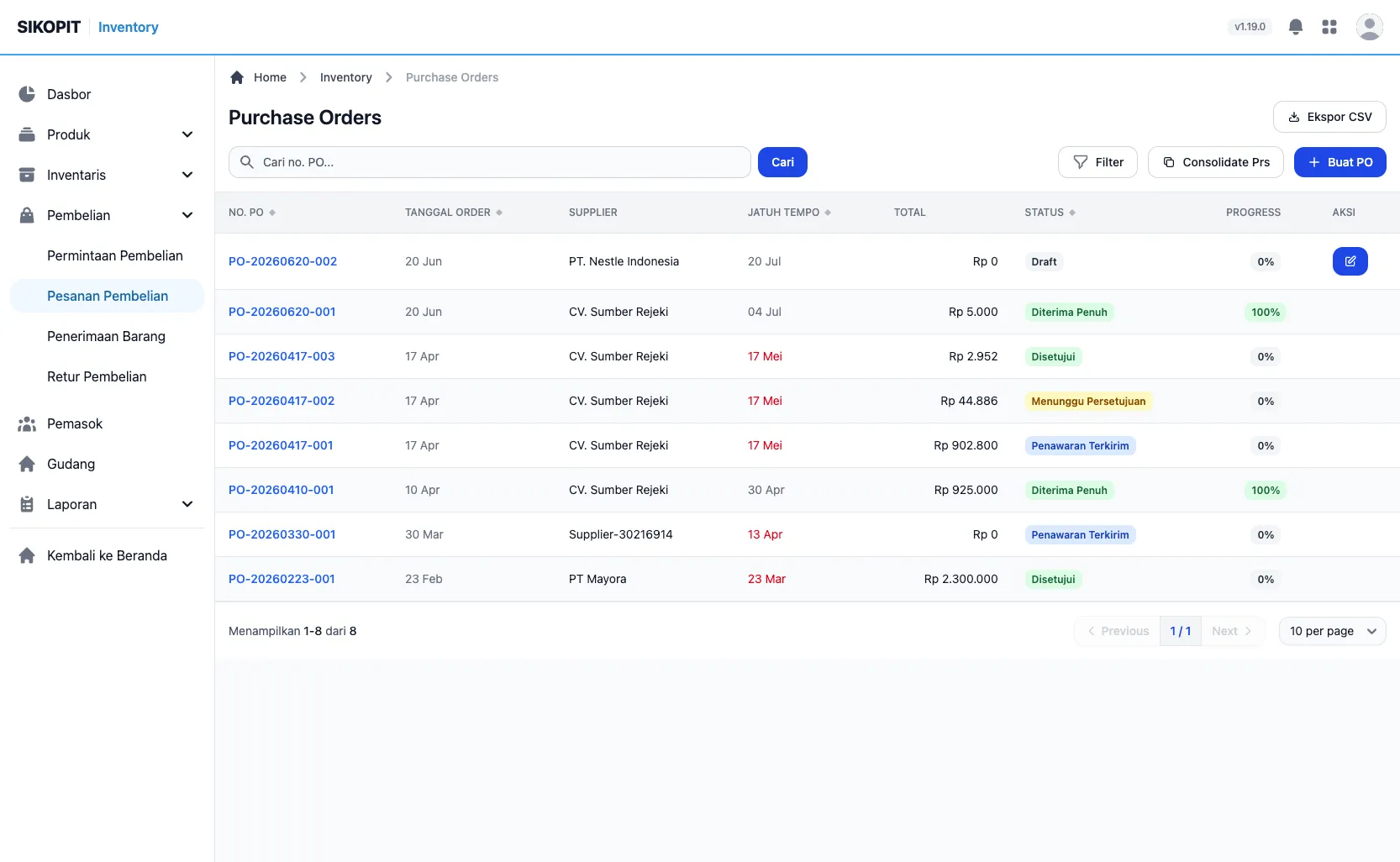Screen dimensions: 1400x862
Task: Focus the Cari no. PO search field
Action: click(x=490, y=162)
